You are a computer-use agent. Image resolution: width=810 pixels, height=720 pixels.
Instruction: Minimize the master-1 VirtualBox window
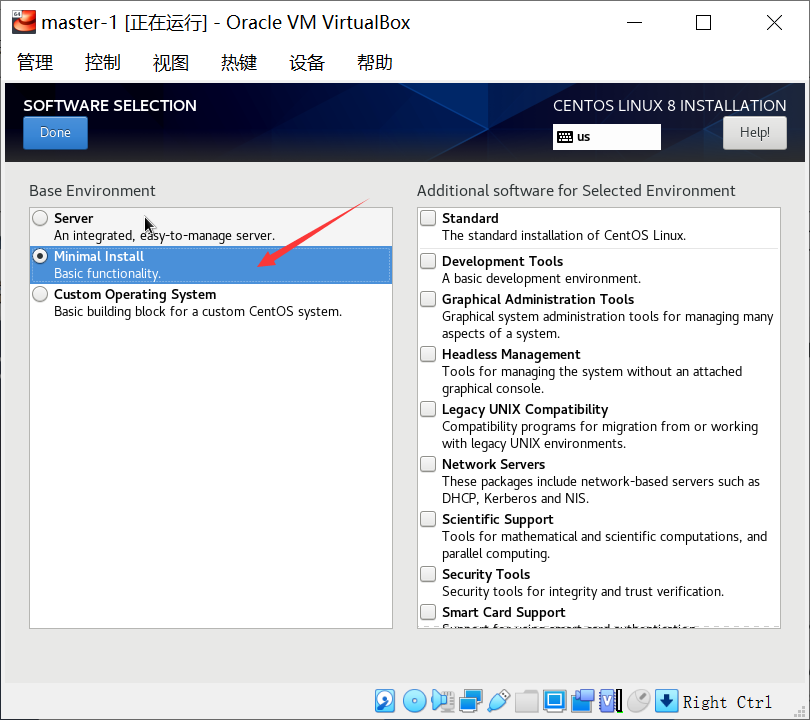[x=634, y=23]
